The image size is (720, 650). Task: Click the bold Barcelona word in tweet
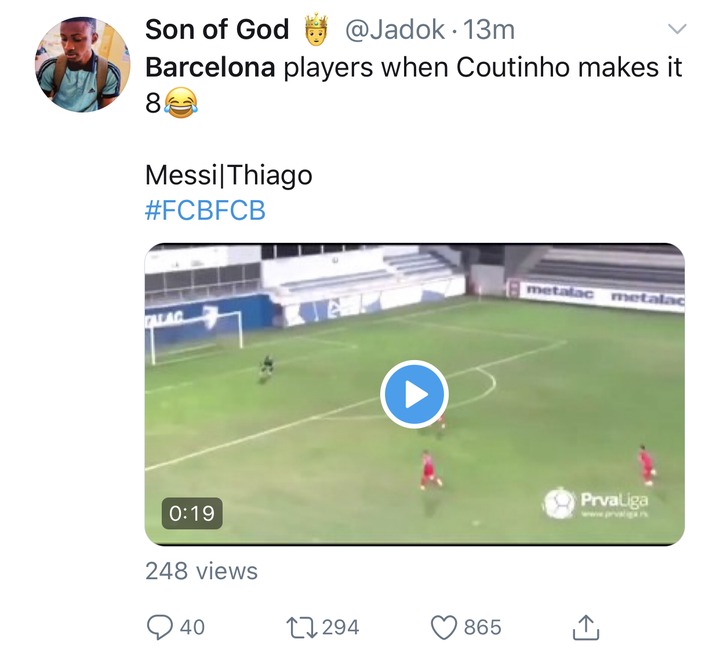(210, 67)
